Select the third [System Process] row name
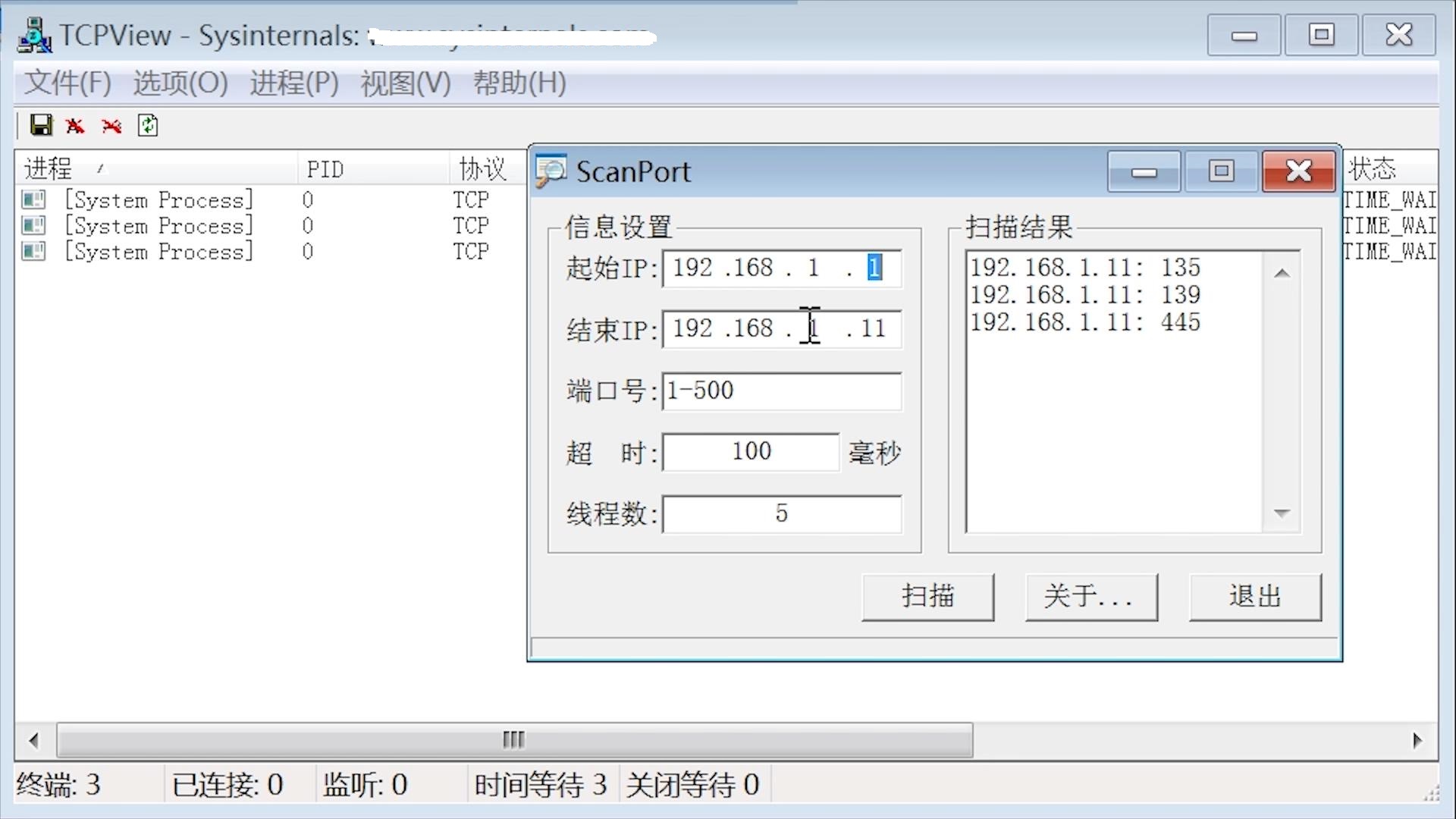 click(x=159, y=252)
